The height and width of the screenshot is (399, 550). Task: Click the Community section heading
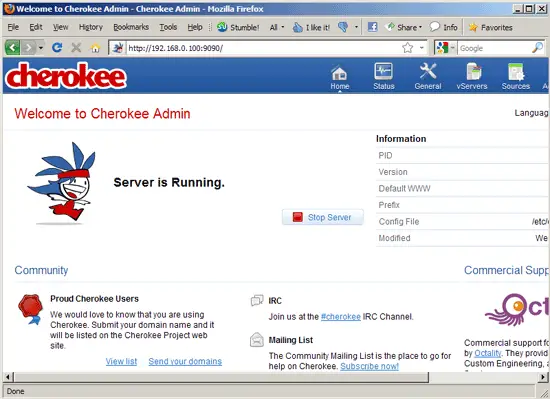point(41,270)
